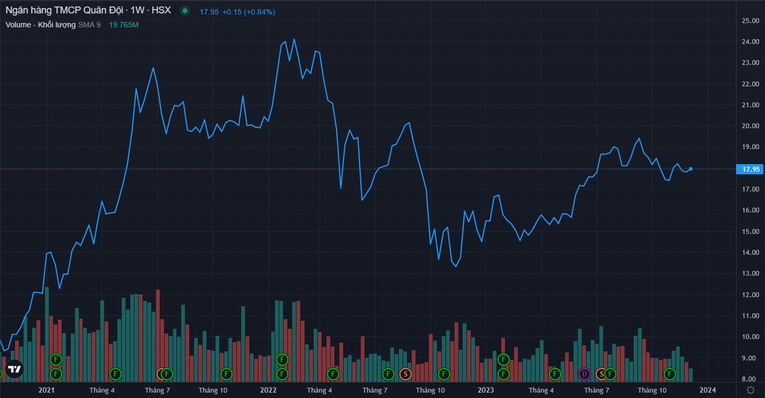
Task: Click upper stacked F marker after 2023 label
Action: click(x=503, y=360)
